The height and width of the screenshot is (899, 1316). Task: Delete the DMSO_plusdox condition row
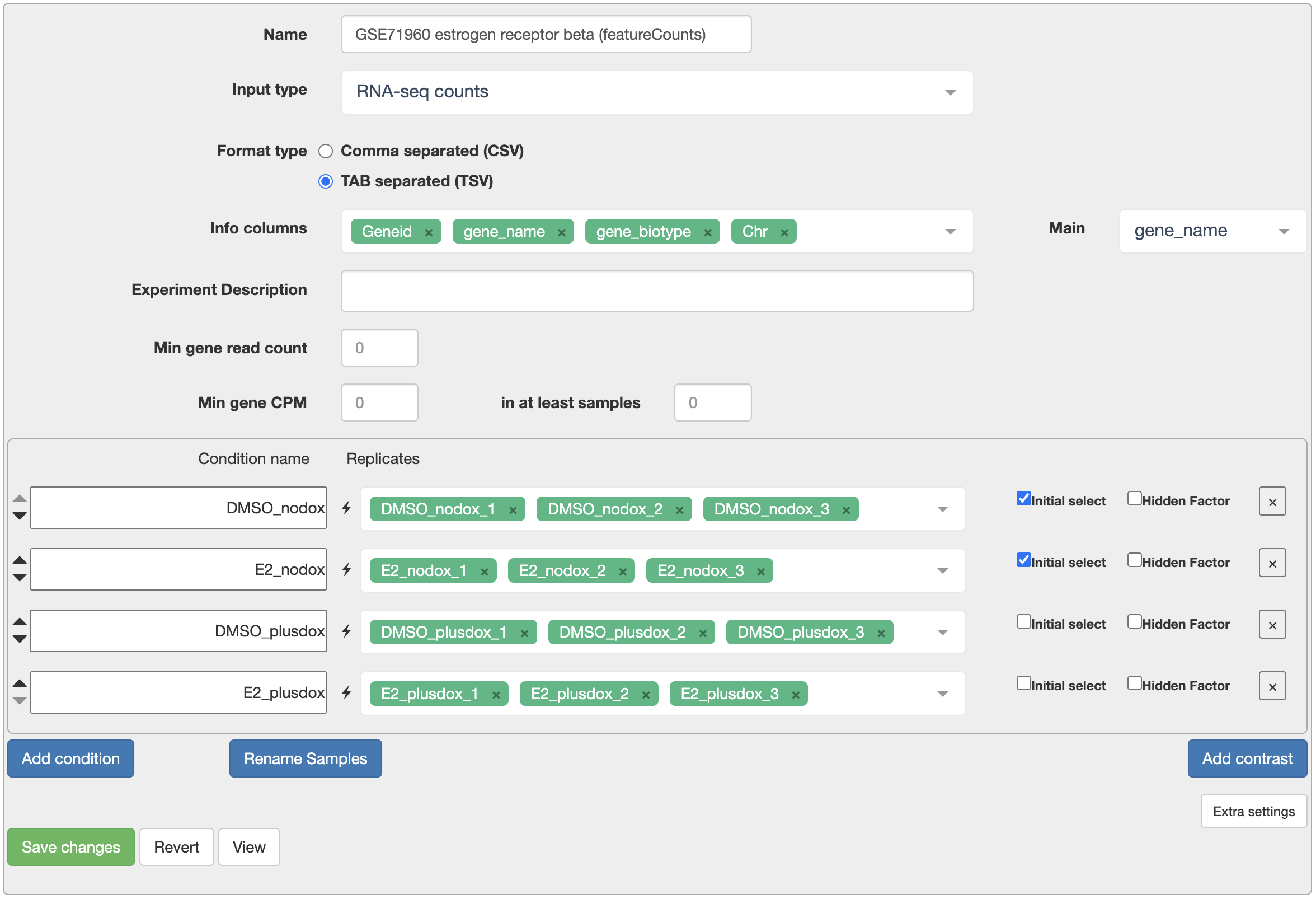[1272, 625]
